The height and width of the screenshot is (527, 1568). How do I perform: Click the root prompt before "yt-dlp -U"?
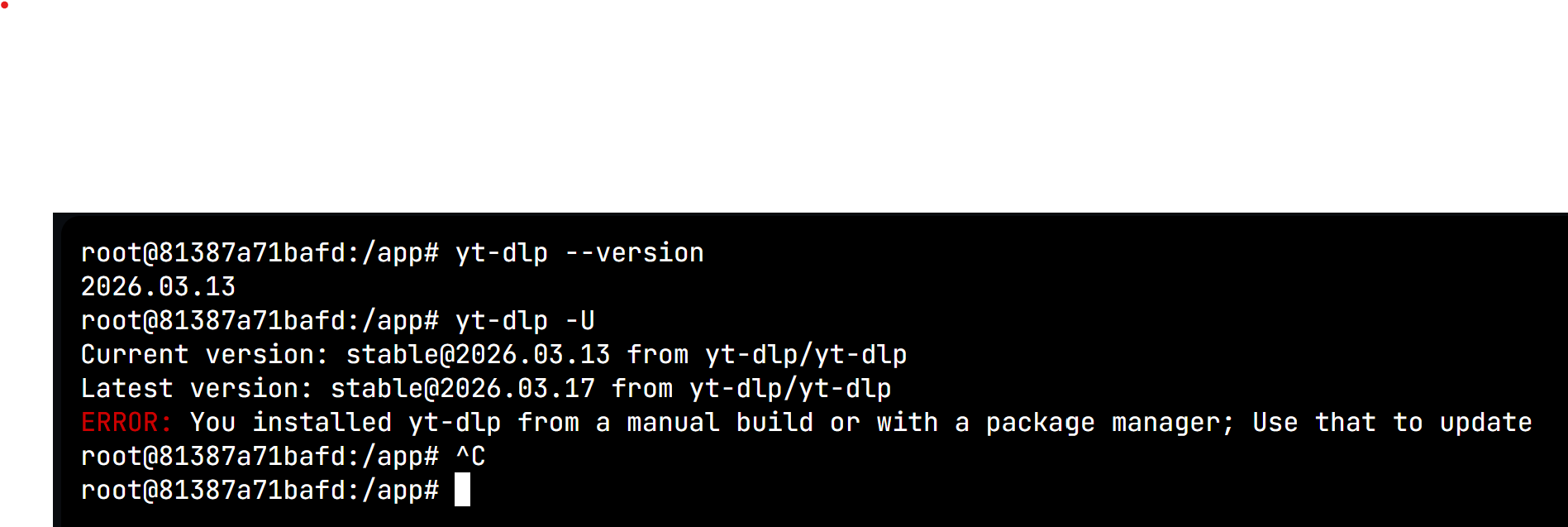click(260, 321)
